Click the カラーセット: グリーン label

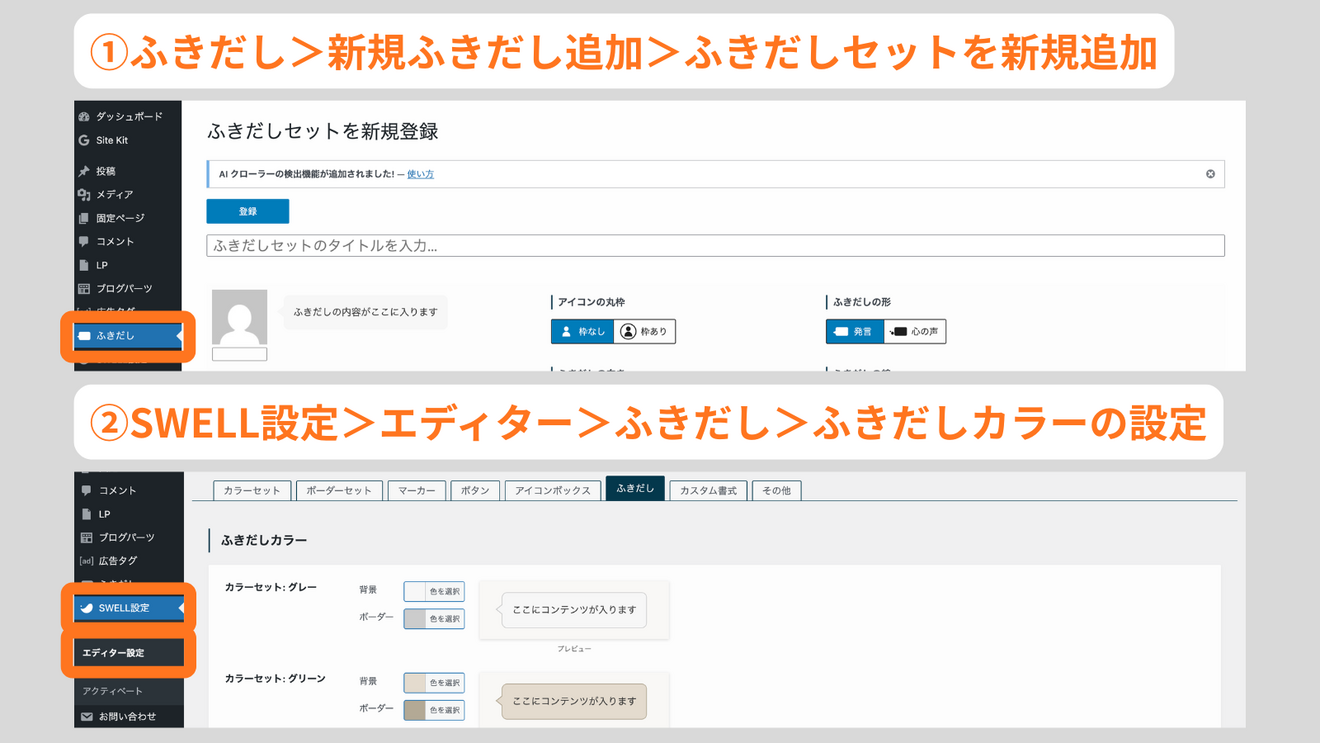tap(275, 679)
